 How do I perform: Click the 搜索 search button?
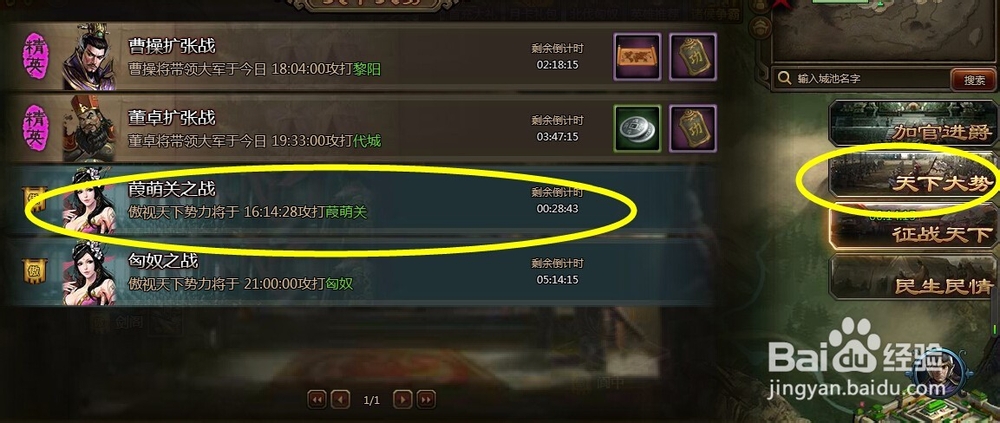click(973, 80)
